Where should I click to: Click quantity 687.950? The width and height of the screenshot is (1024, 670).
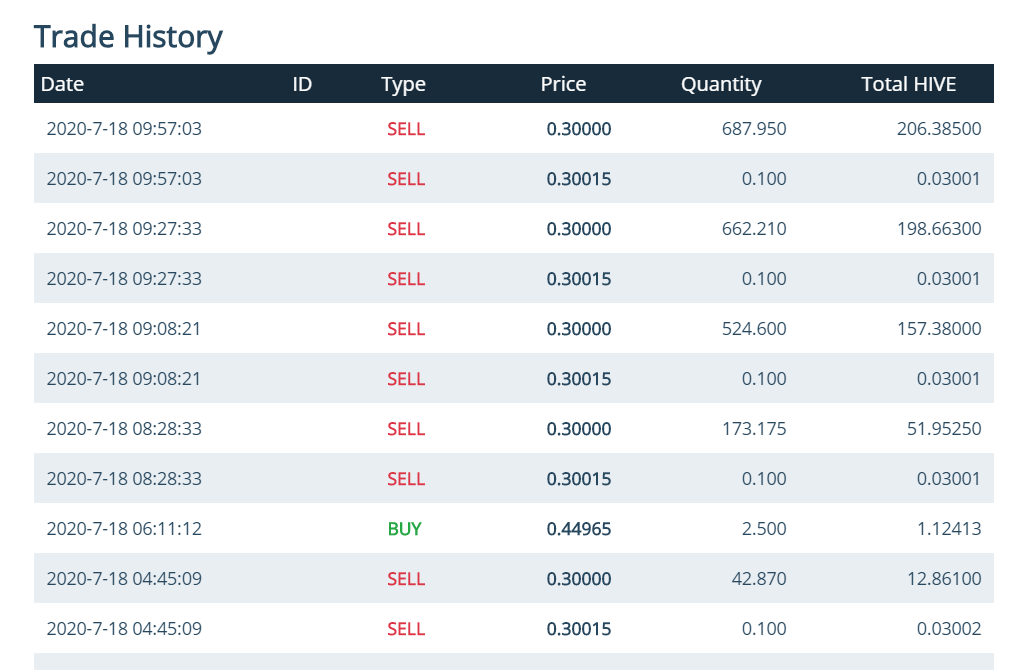(754, 129)
